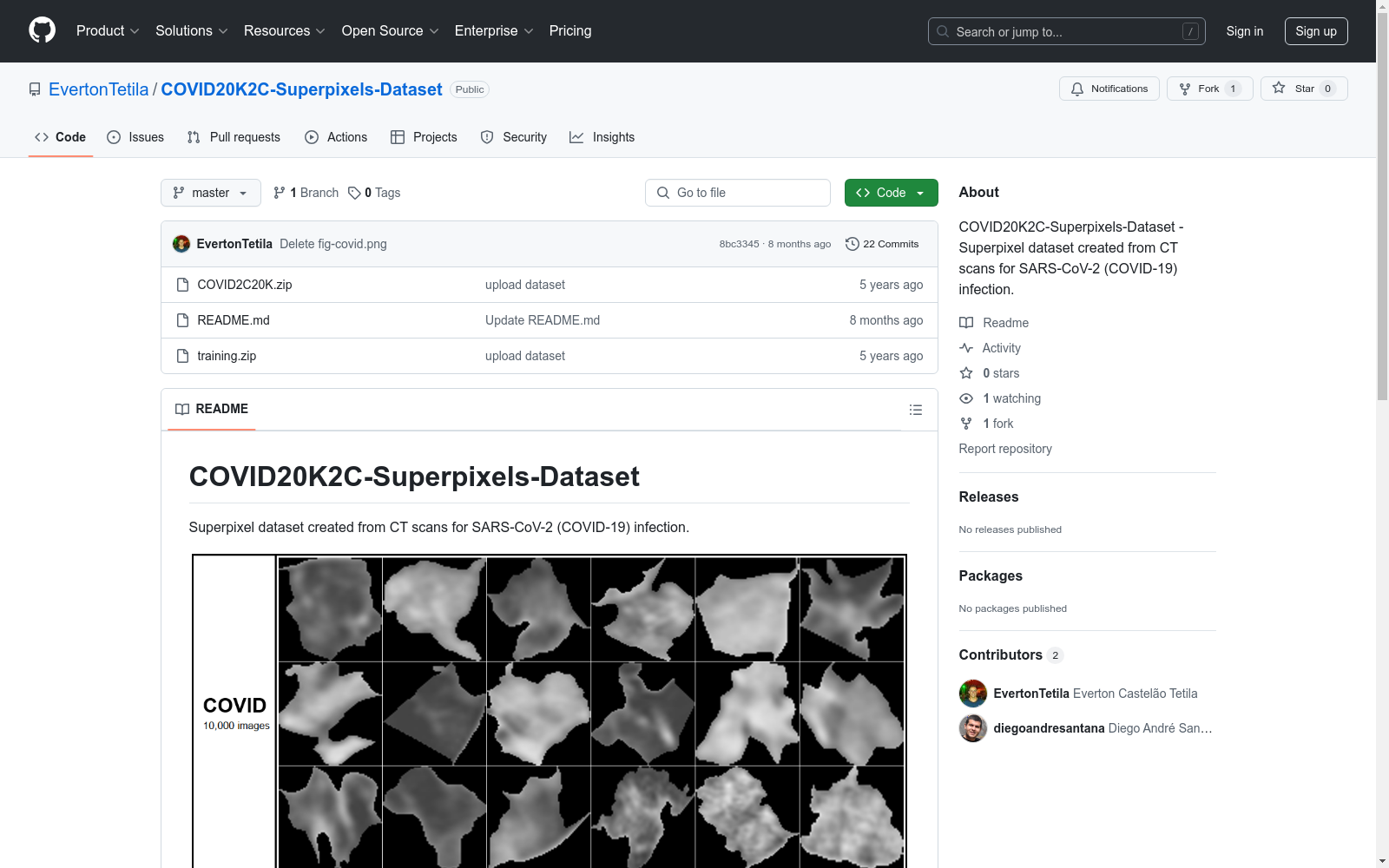
Task: Open the EvertonTetila owner profile link
Action: point(99,89)
